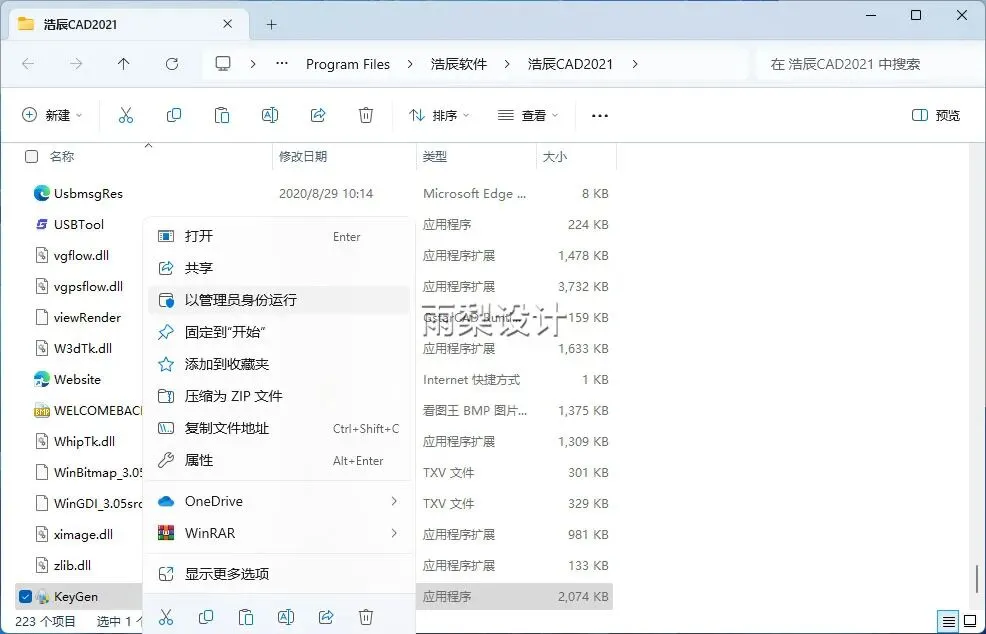The height and width of the screenshot is (634, 986).
Task: Click the Website shortcut icon
Action: point(42,379)
